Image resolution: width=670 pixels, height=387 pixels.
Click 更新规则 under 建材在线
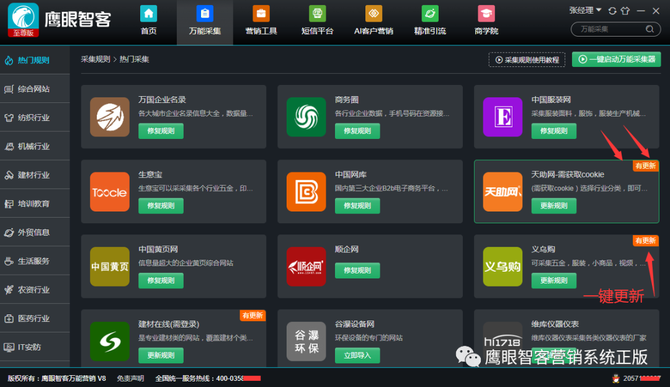tap(161, 355)
